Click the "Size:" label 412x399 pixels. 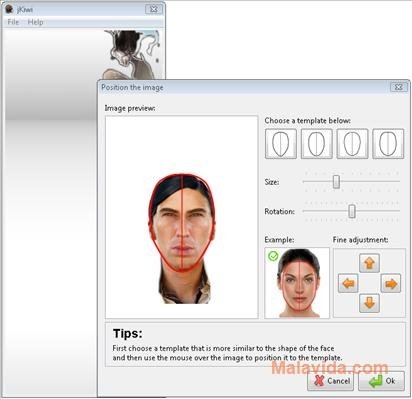pyautogui.click(x=272, y=182)
